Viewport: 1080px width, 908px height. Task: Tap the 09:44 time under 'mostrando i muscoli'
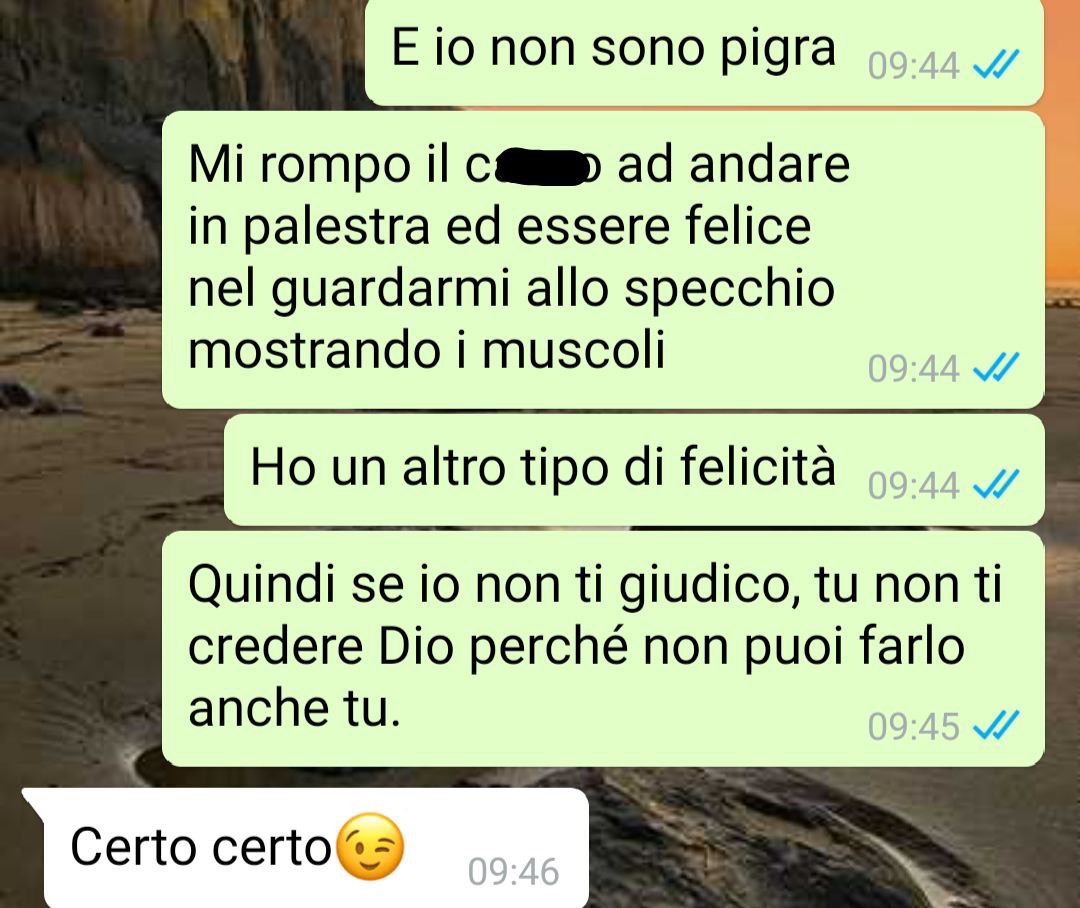click(913, 368)
